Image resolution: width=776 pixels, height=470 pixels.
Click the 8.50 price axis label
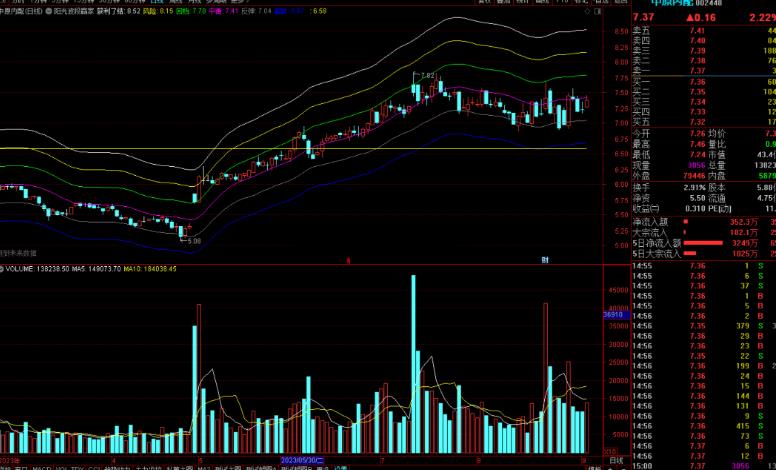click(622, 31)
